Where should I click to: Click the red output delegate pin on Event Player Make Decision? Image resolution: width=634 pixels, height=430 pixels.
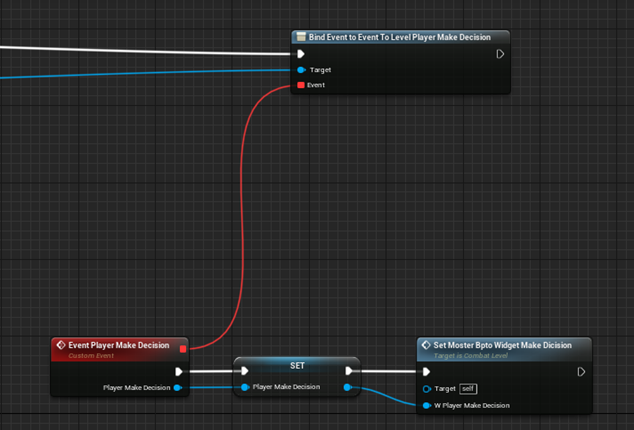[183, 349]
